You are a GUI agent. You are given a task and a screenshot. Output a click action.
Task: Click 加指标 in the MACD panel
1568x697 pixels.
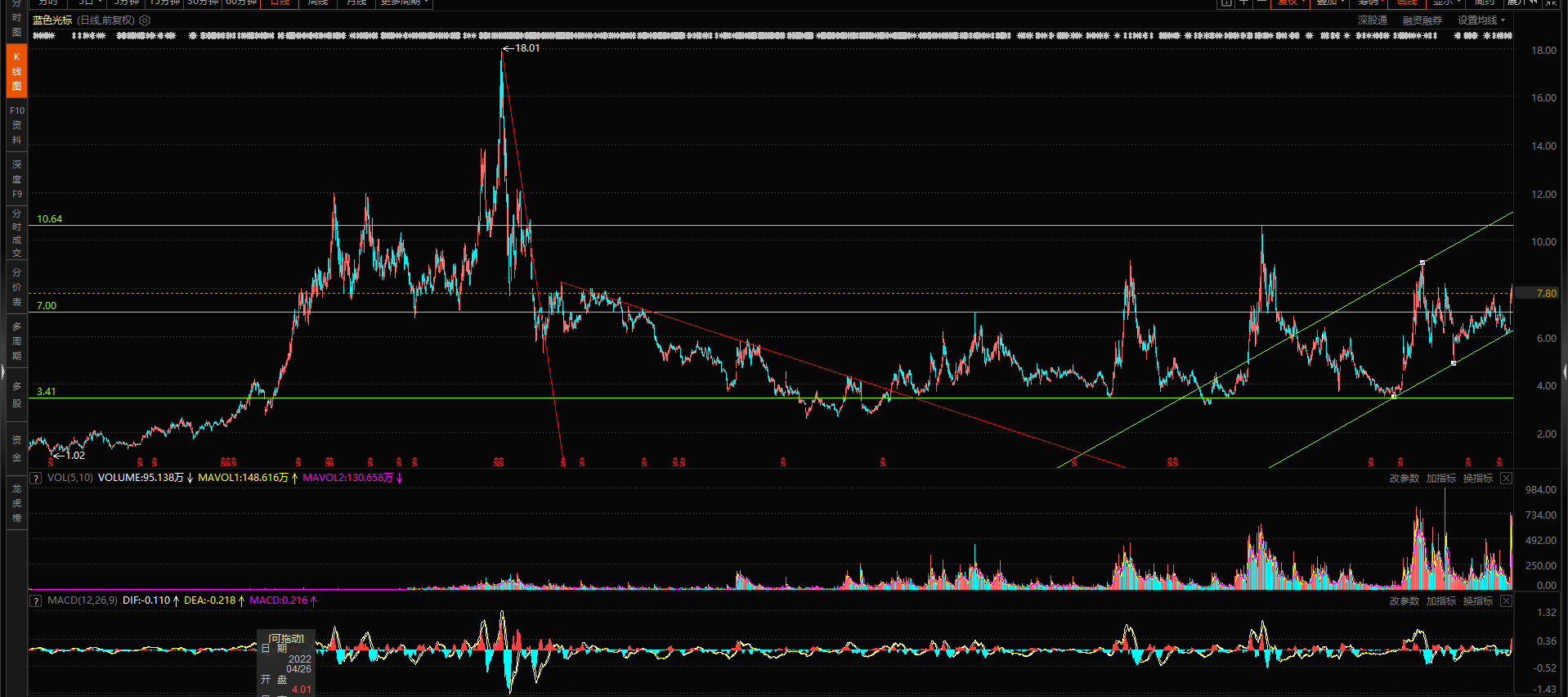[x=1440, y=601]
